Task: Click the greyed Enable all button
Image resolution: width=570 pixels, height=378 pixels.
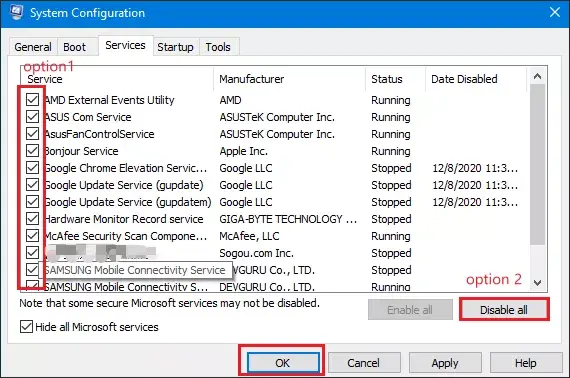Action: coord(410,310)
